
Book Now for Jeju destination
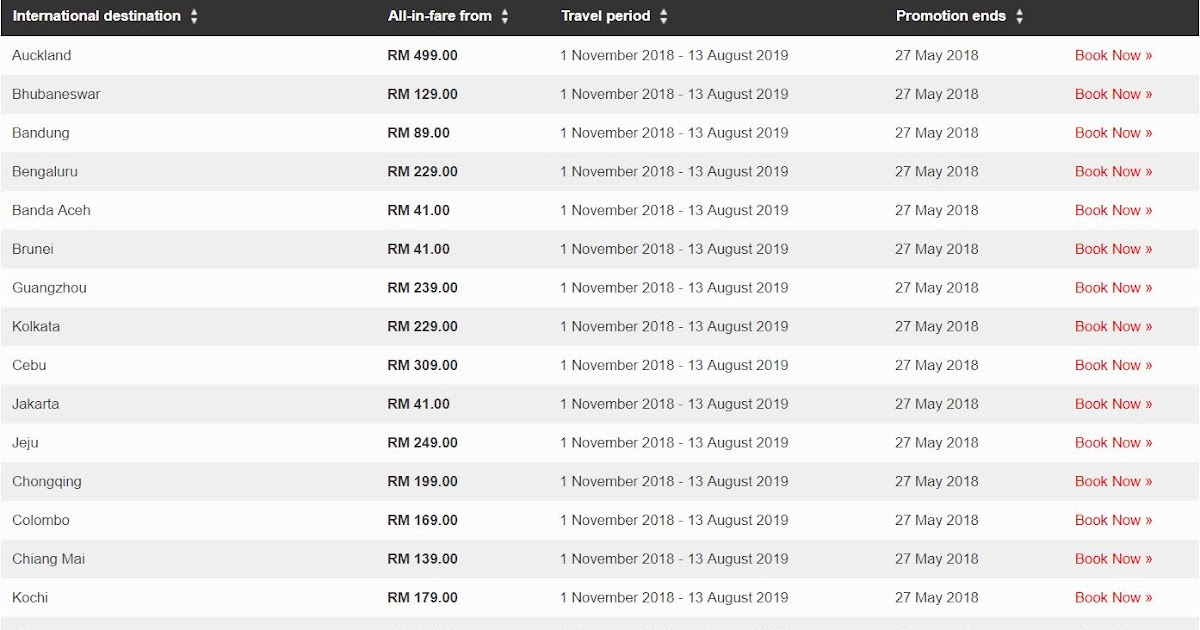pos(1113,443)
